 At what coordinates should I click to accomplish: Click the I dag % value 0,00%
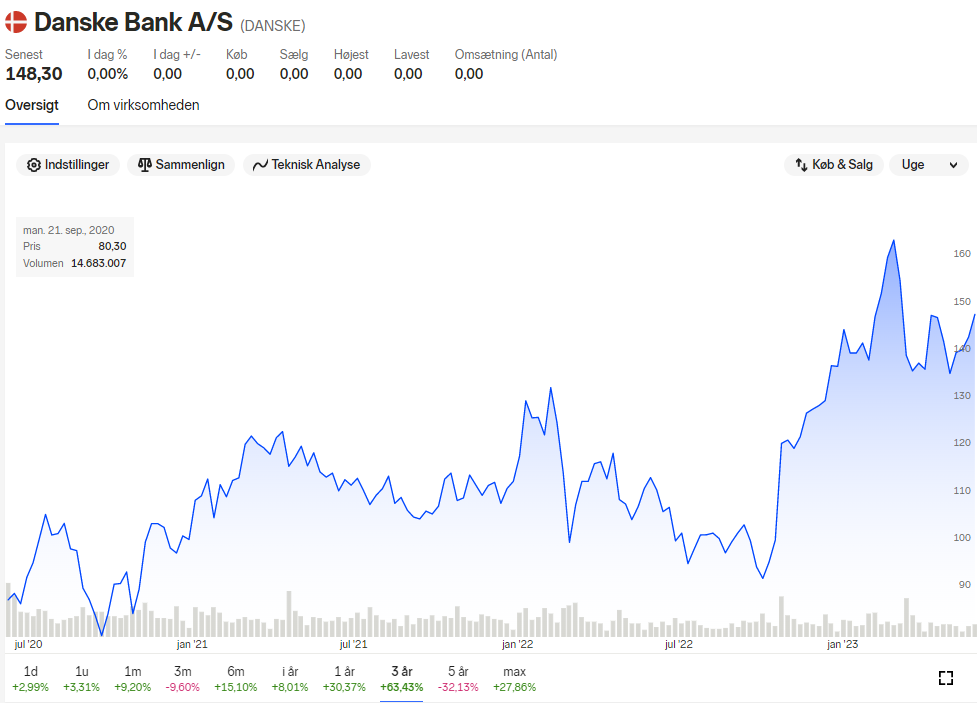pos(108,74)
